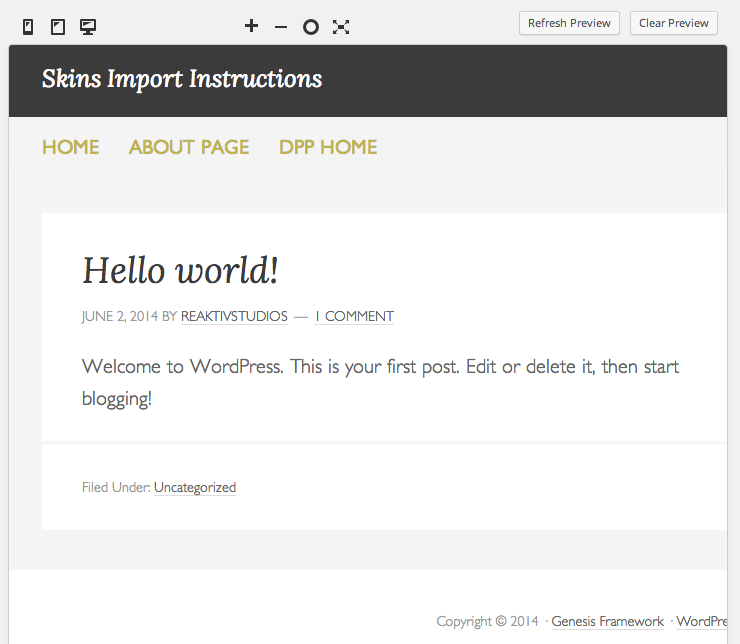The image size is (740, 644).
Task: Click the Welcome to WordPress post text
Action: [380, 382]
